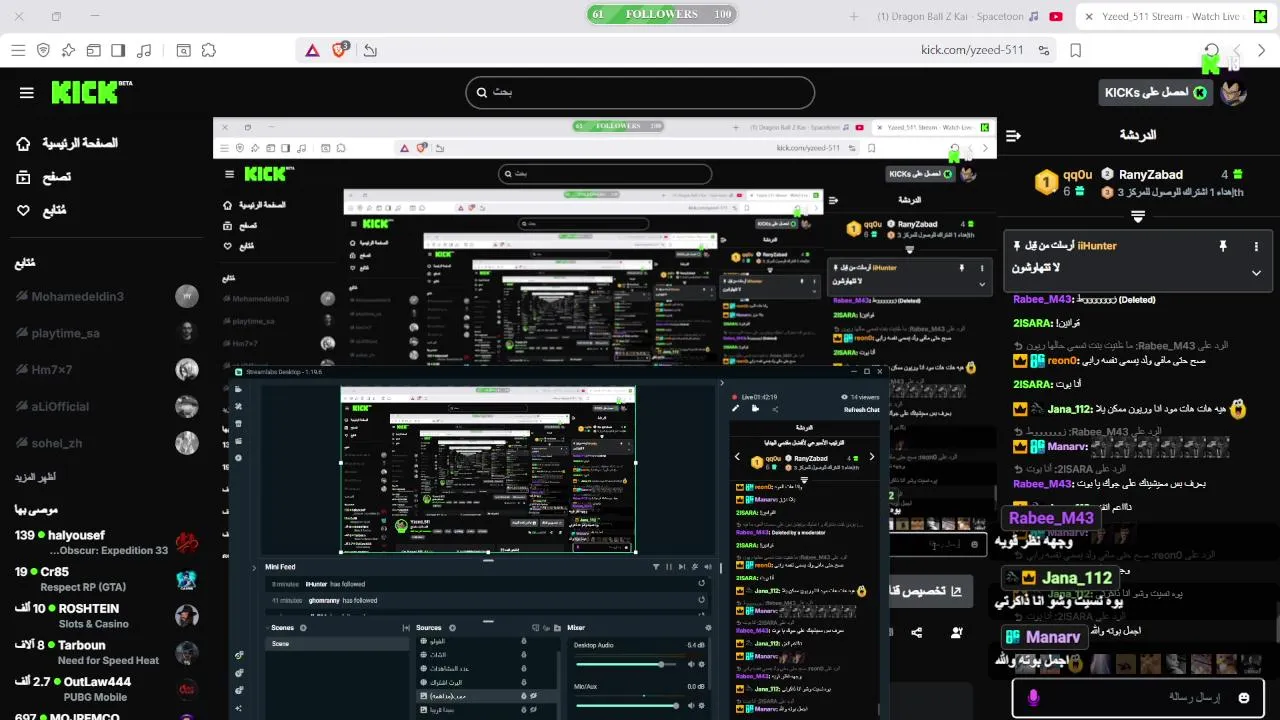
Task: Open the Kick site hamburger menu
Action: (27, 93)
